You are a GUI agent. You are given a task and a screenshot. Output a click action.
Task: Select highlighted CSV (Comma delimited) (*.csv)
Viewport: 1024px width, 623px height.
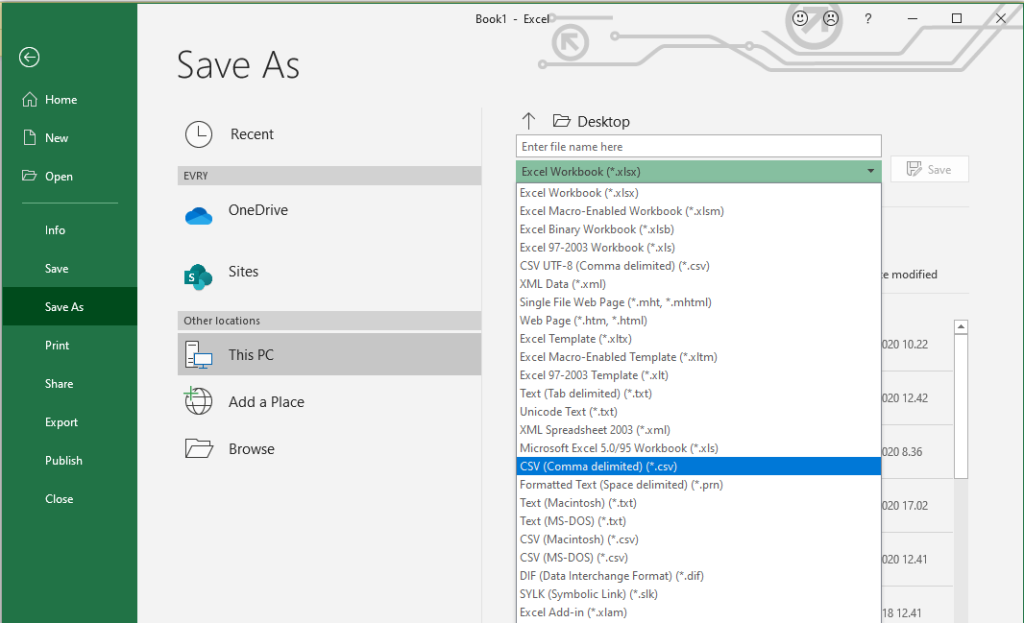tap(698, 466)
